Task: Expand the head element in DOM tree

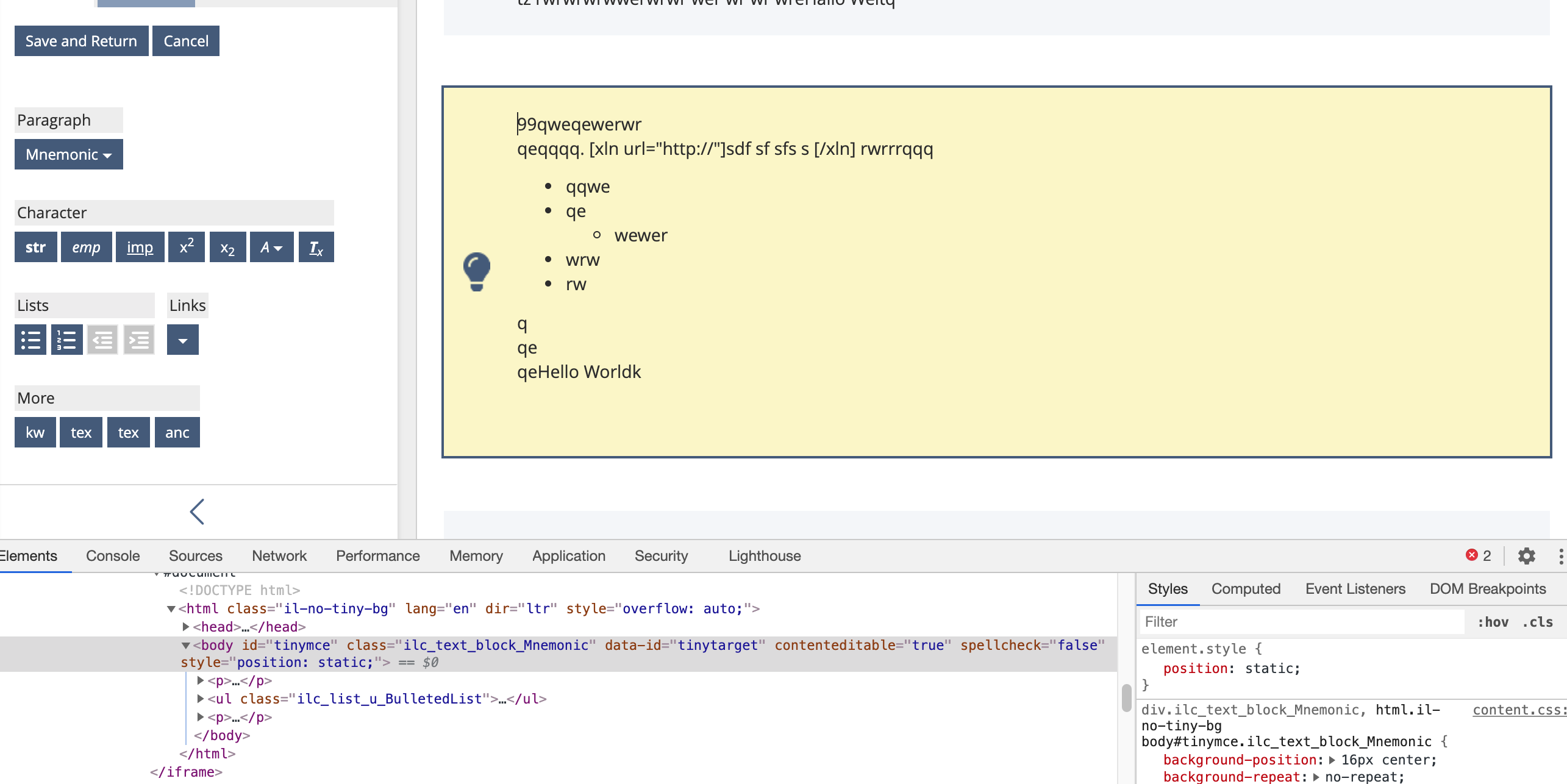Action: coord(186,627)
